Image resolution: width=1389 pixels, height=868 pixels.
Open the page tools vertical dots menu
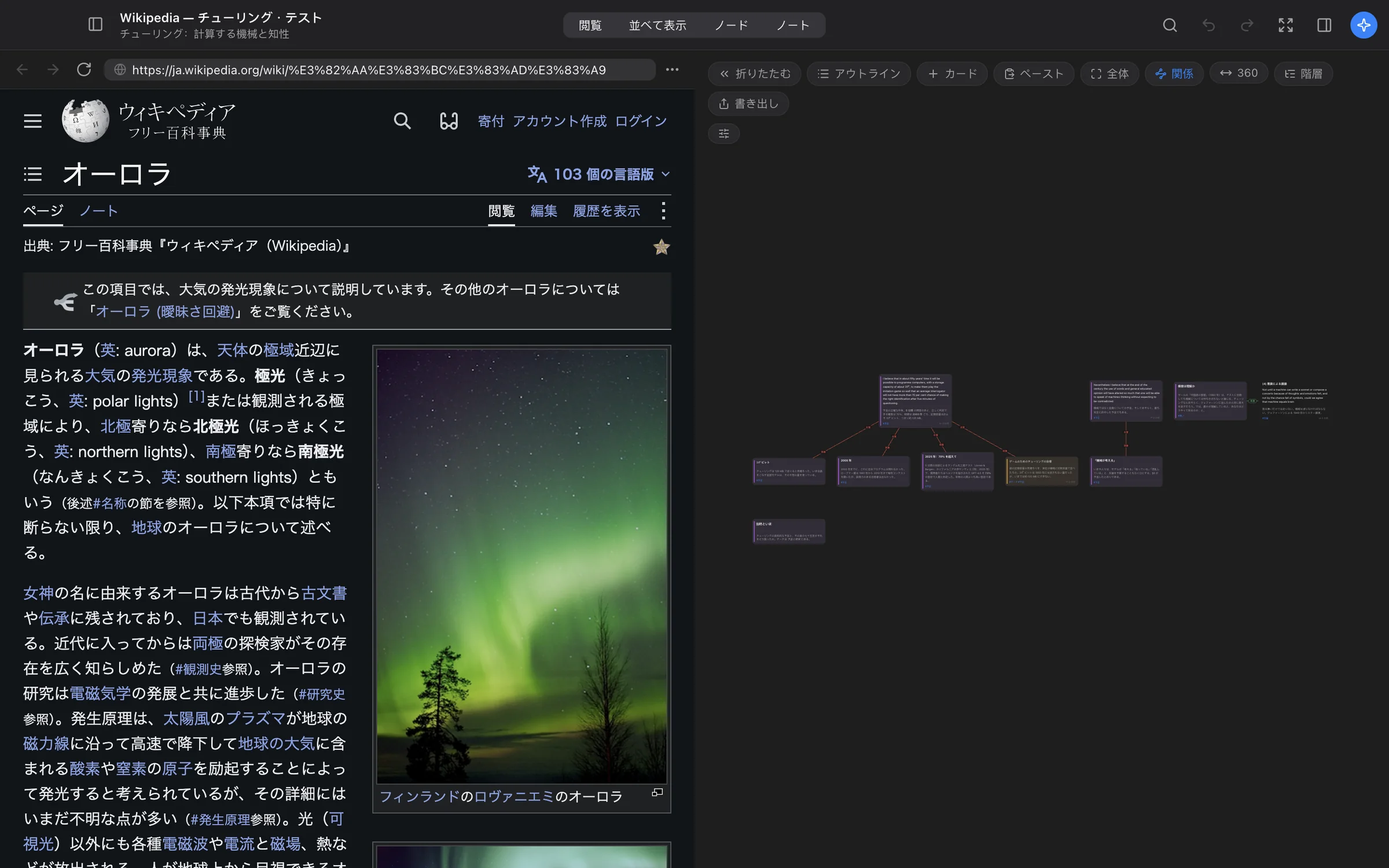click(x=663, y=211)
